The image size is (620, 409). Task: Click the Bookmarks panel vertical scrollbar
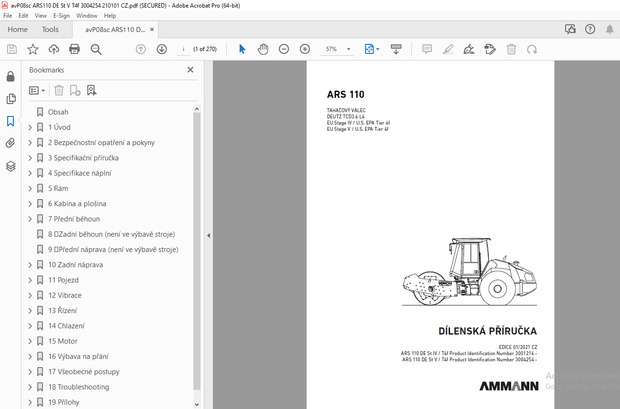point(197,250)
